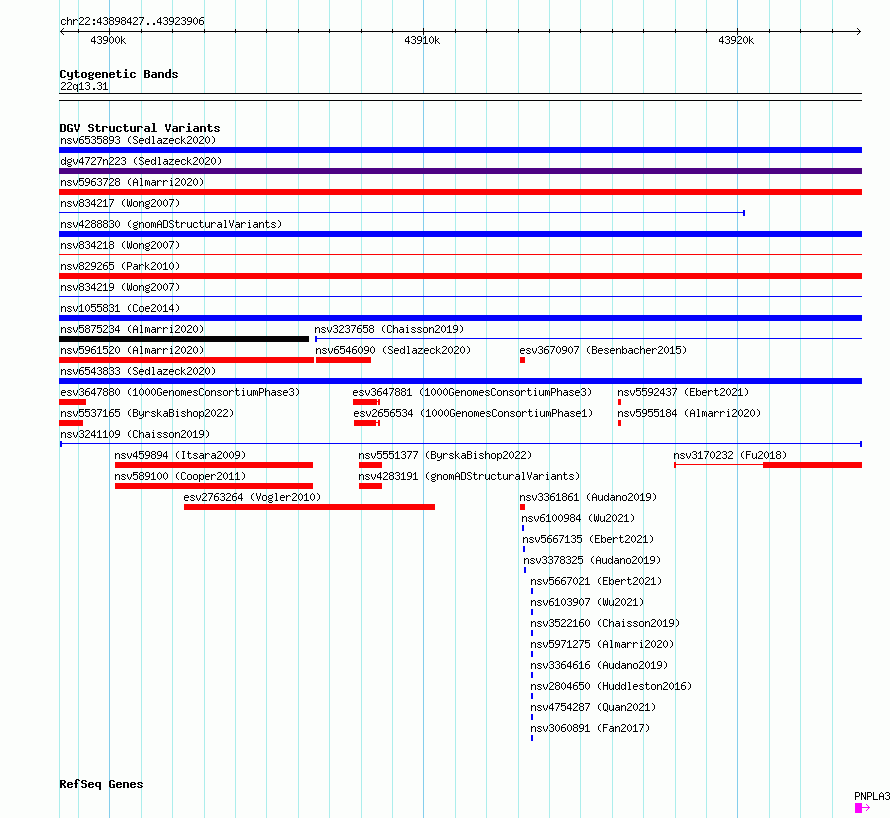Click the 43900k ruler position marker
This screenshot has height=818, width=890.
[108, 40]
